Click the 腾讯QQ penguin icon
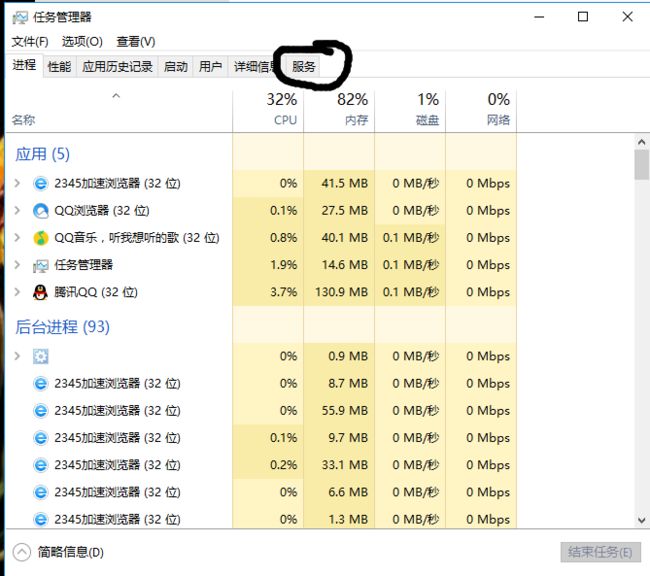 pos(40,292)
